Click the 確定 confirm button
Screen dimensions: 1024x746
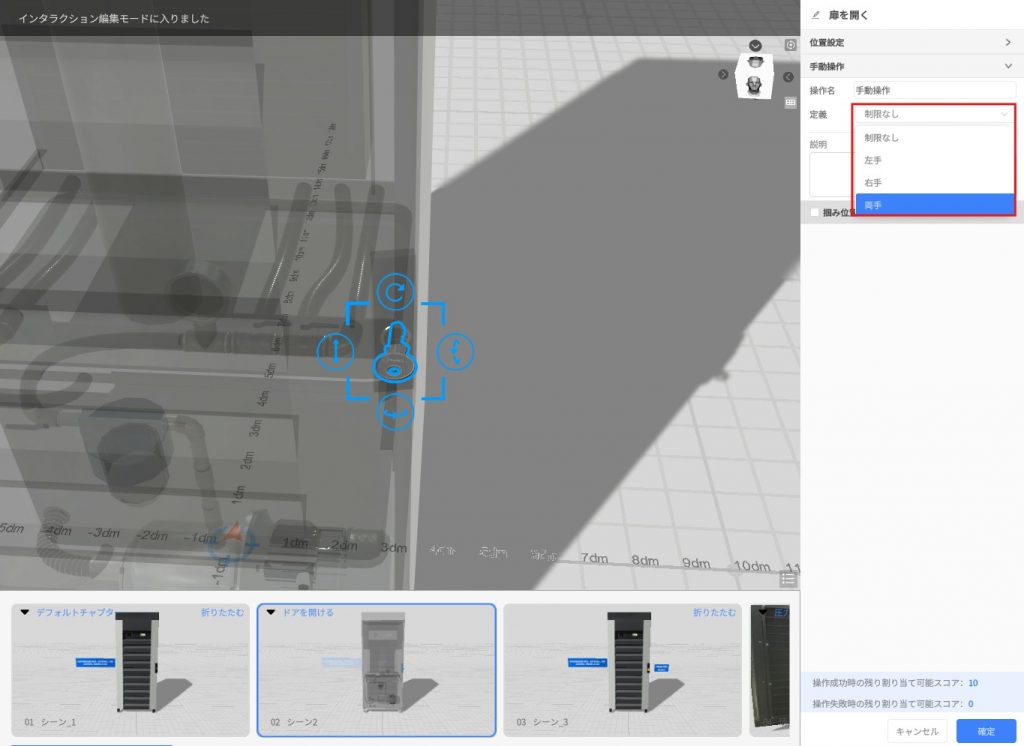985,731
